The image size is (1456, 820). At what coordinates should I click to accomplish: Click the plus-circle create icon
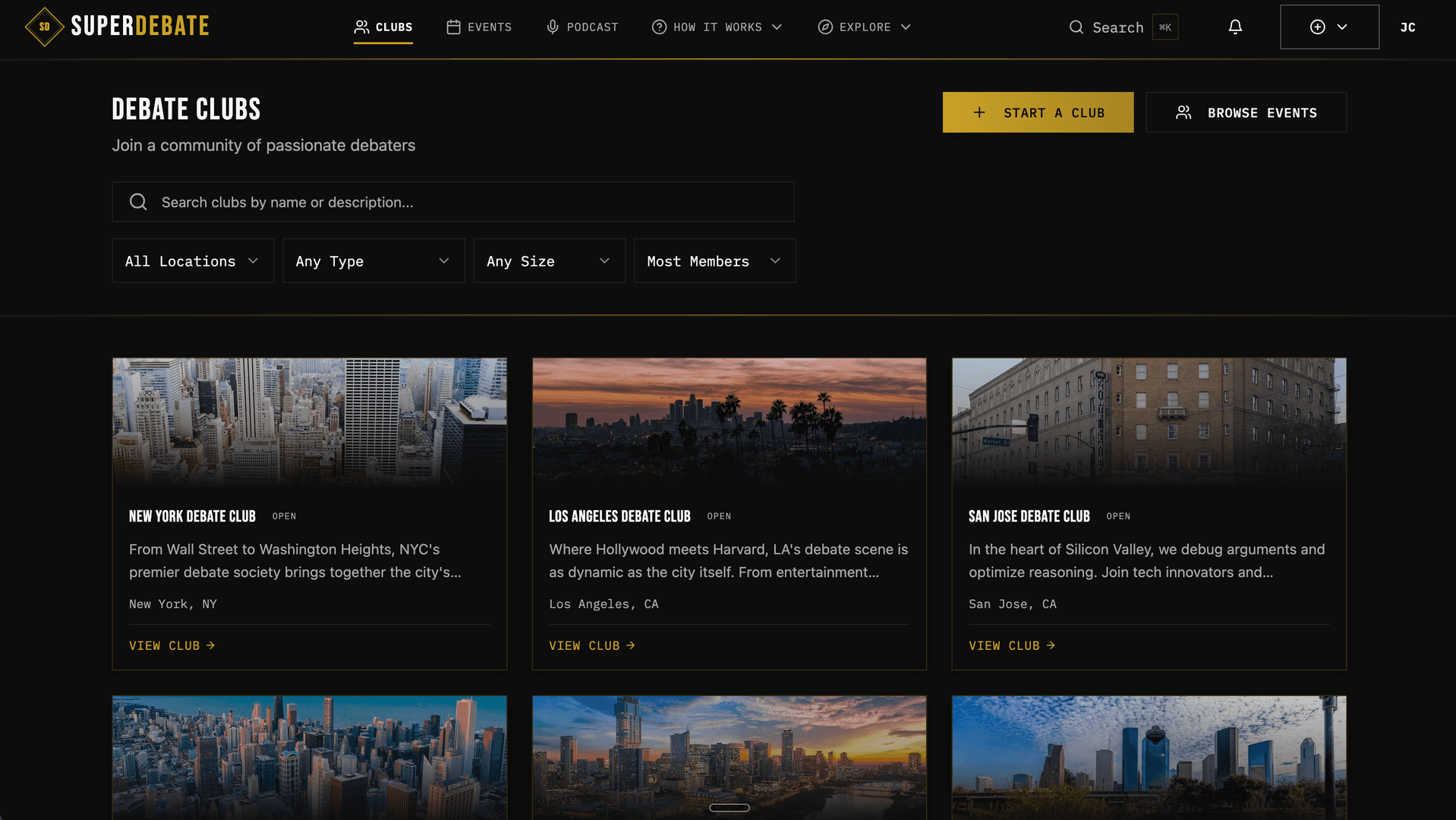pos(1317,27)
